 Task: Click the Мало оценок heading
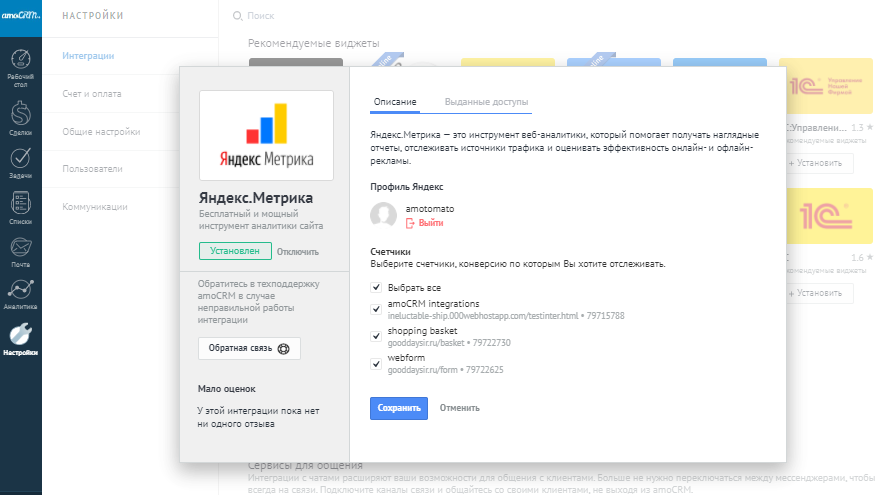pyautogui.click(x=227, y=389)
